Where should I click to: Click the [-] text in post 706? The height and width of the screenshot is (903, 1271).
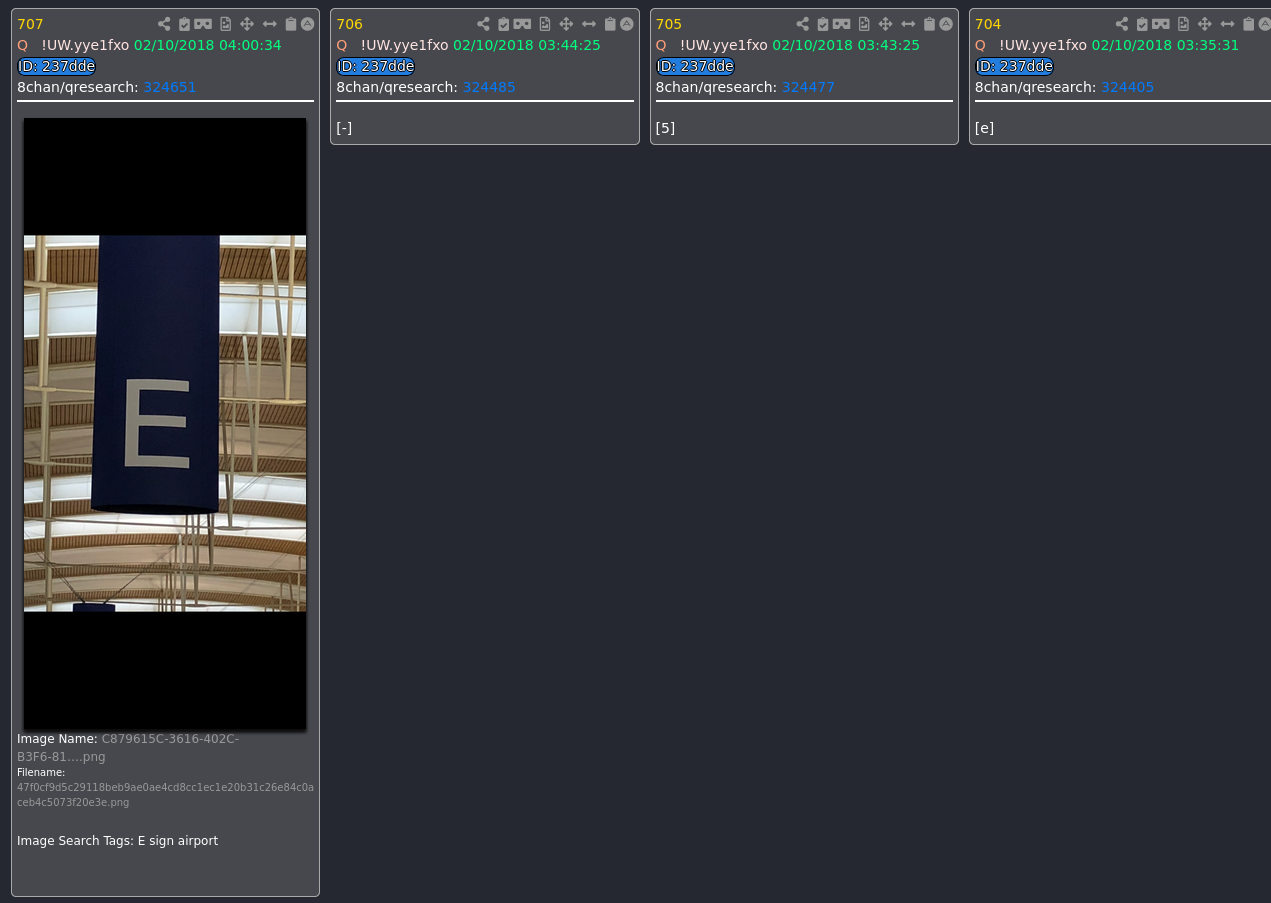coord(344,128)
